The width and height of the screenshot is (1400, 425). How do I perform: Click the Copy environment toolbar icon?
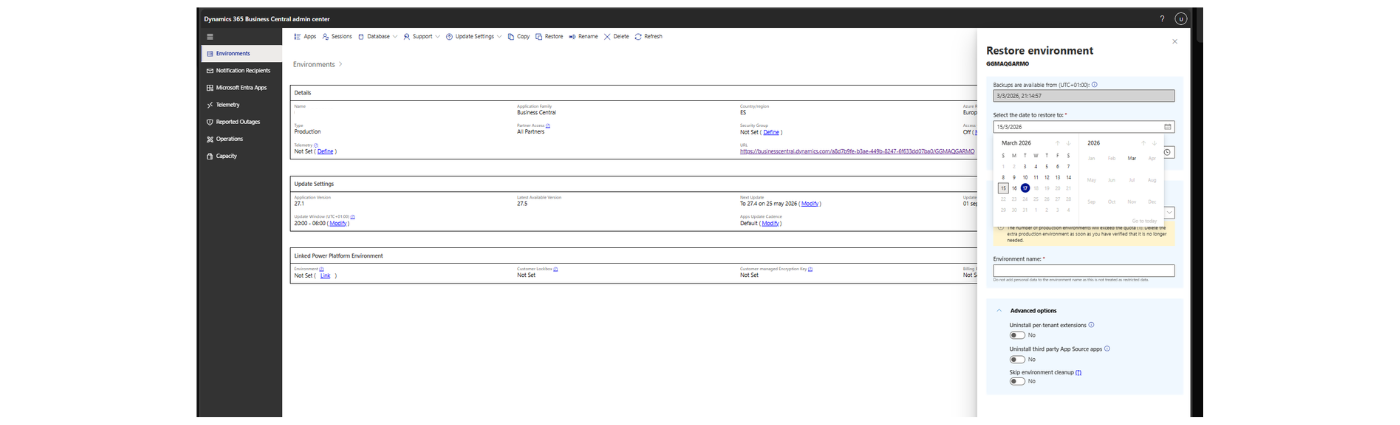511,36
